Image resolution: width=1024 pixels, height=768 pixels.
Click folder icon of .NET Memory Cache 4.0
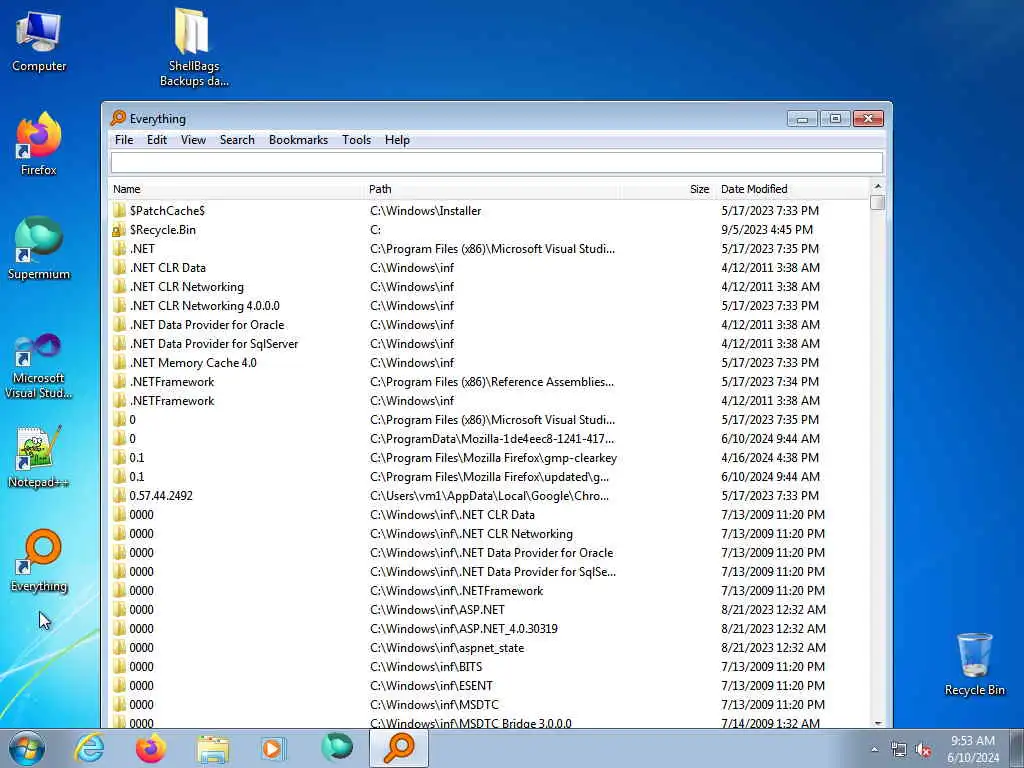click(119, 362)
